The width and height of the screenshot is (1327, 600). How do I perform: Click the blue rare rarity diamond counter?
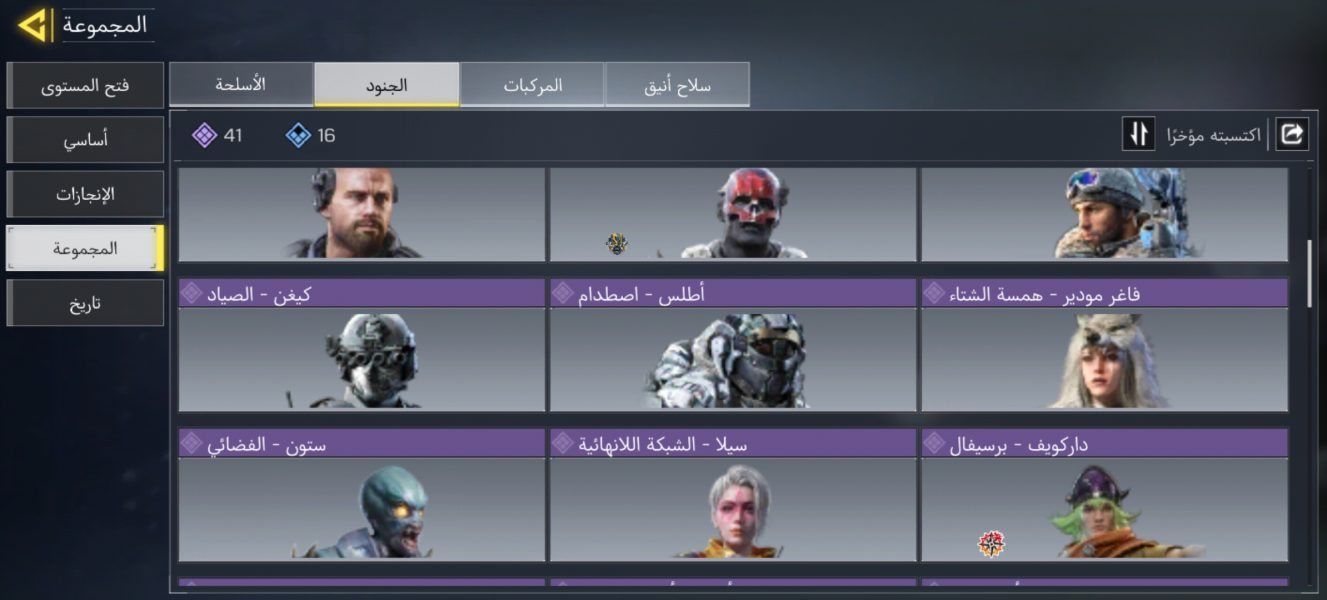311,135
